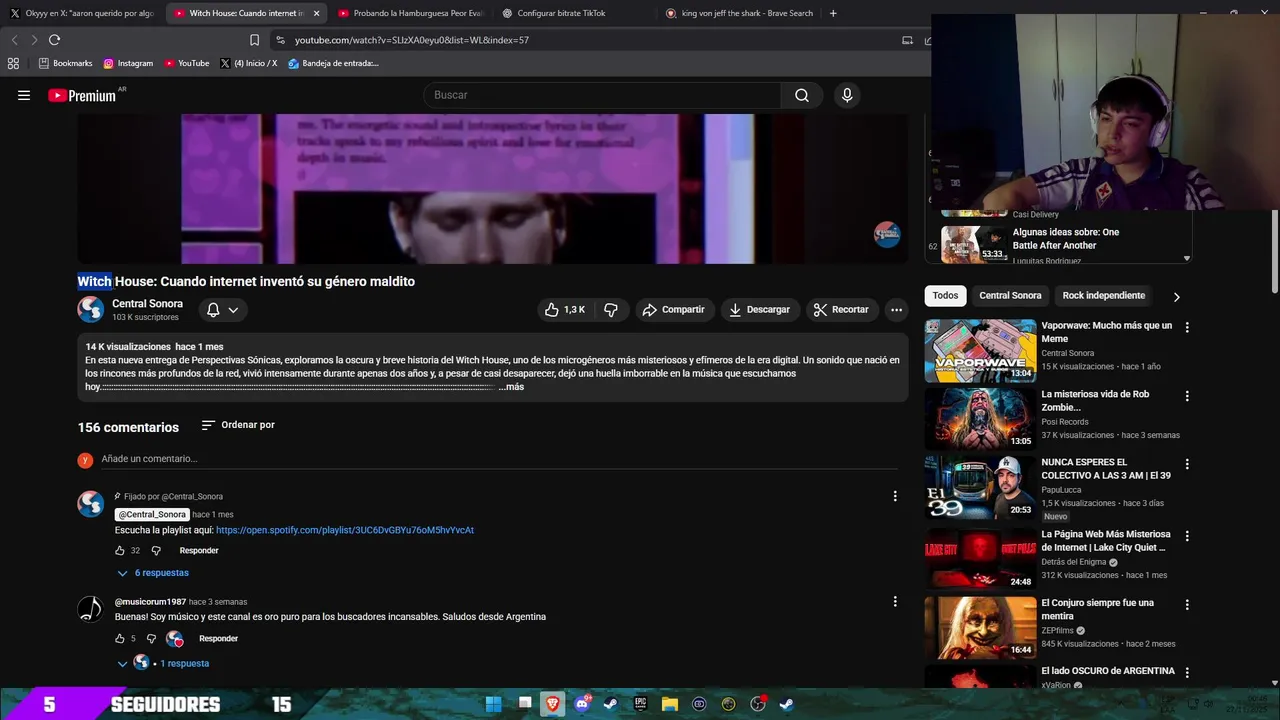Open La misteriosa vida de Rob Zombie thumbnail

(x=981, y=419)
